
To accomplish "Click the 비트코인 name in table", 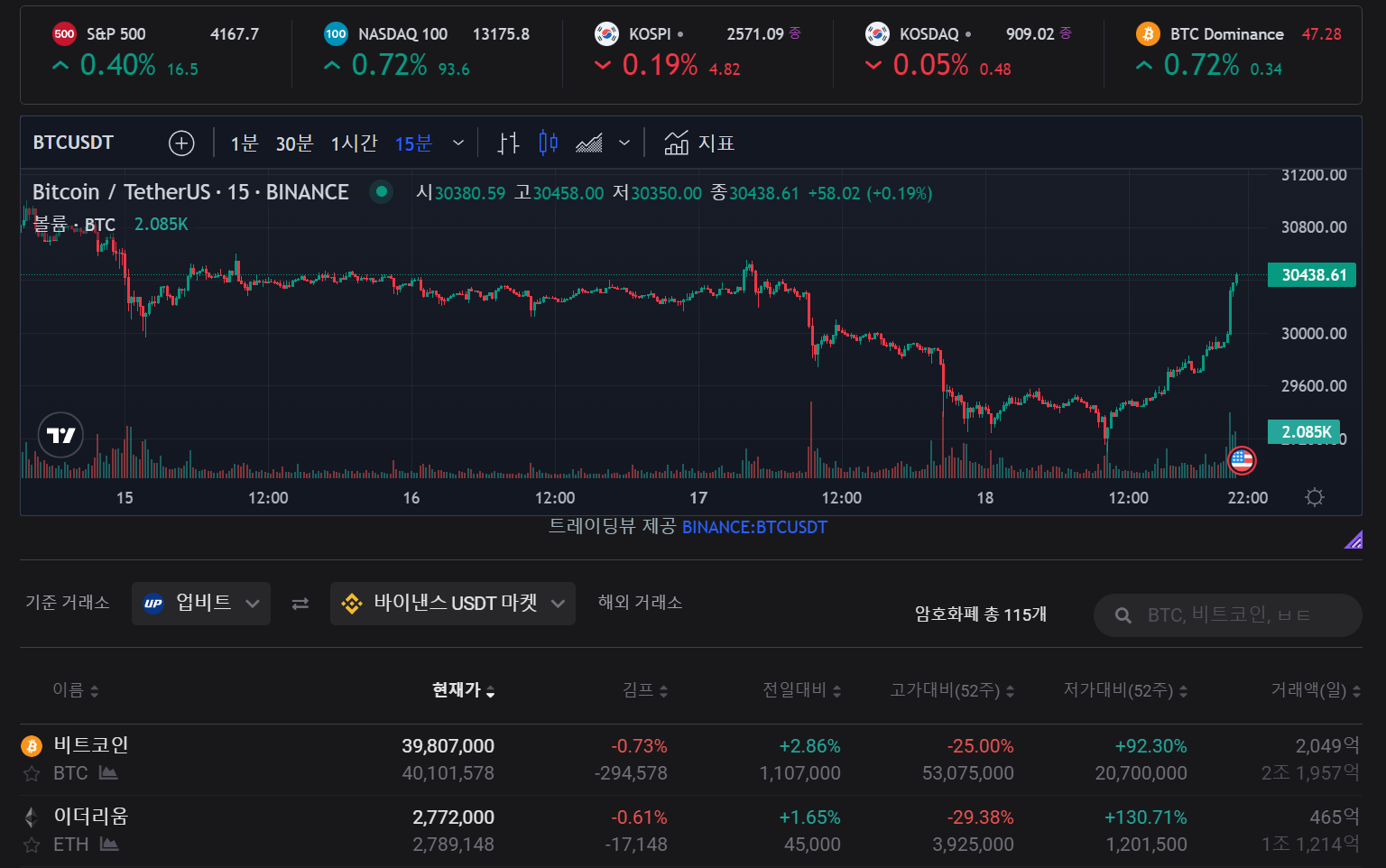I will pyautogui.click(x=91, y=745).
